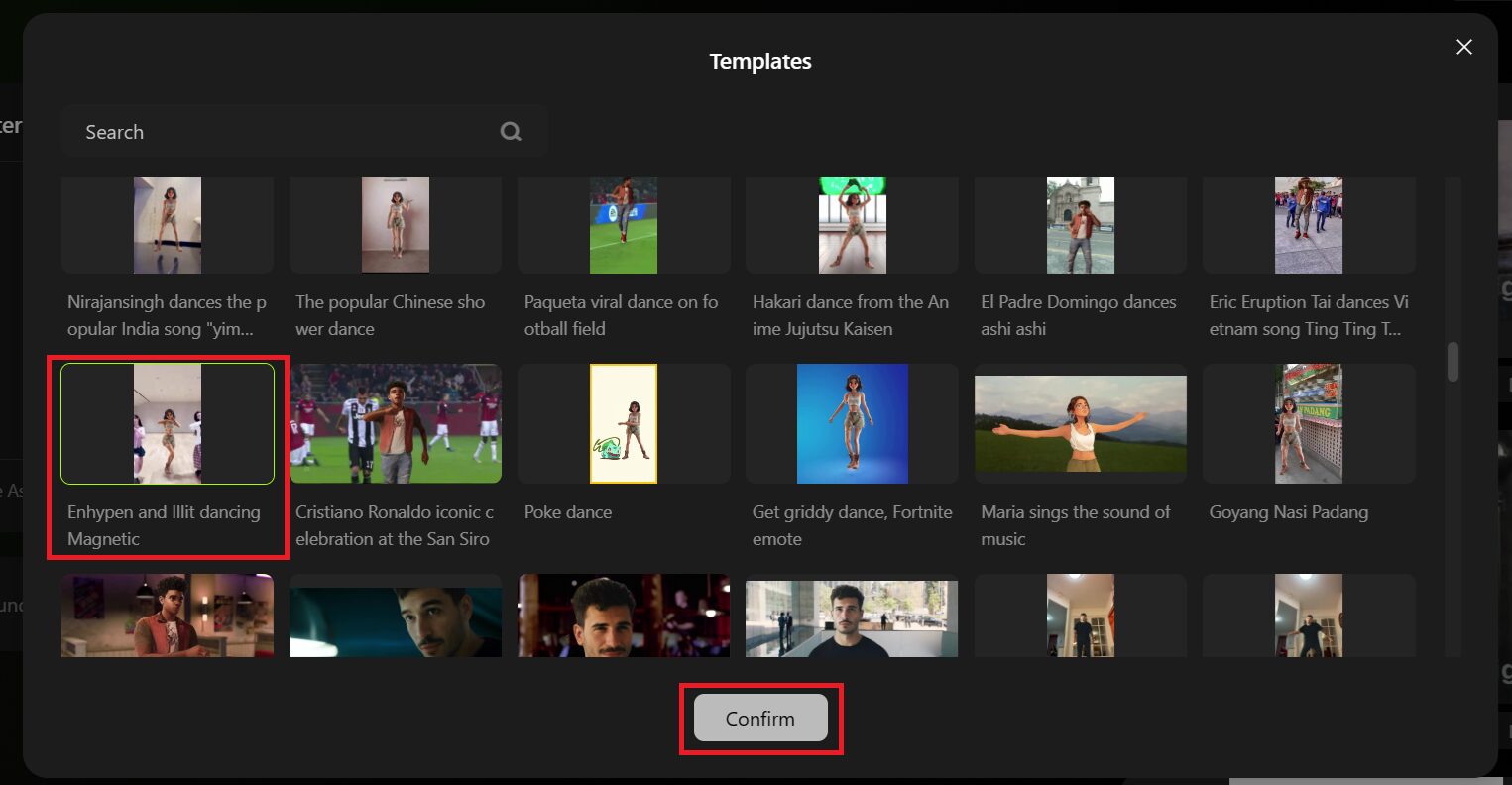Select the cartoon man in cafe thumbnail
The image size is (1512, 785).
(168, 616)
